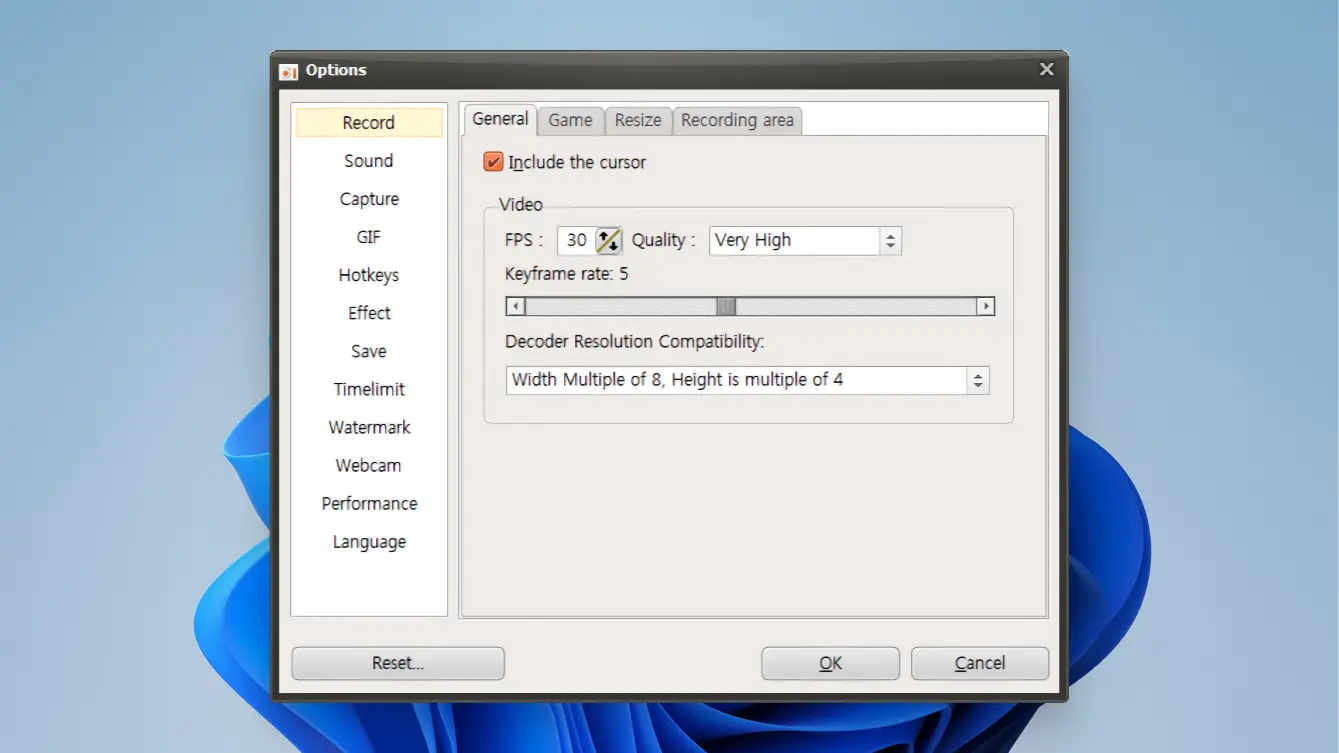This screenshot has height=753, width=1339.
Task: Select Hotkeys in the sidebar
Action: [x=369, y=275]
